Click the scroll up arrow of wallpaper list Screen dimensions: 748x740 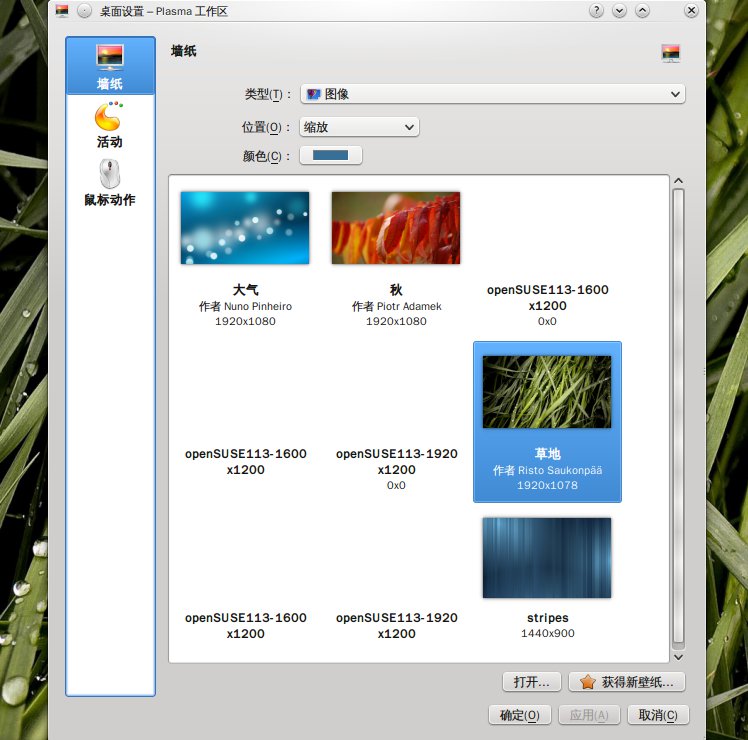[x=678, y=181]
